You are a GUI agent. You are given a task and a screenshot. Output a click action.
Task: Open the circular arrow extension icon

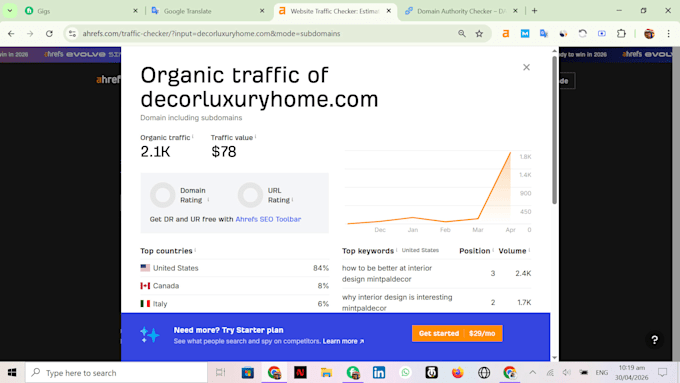(582, 33)
